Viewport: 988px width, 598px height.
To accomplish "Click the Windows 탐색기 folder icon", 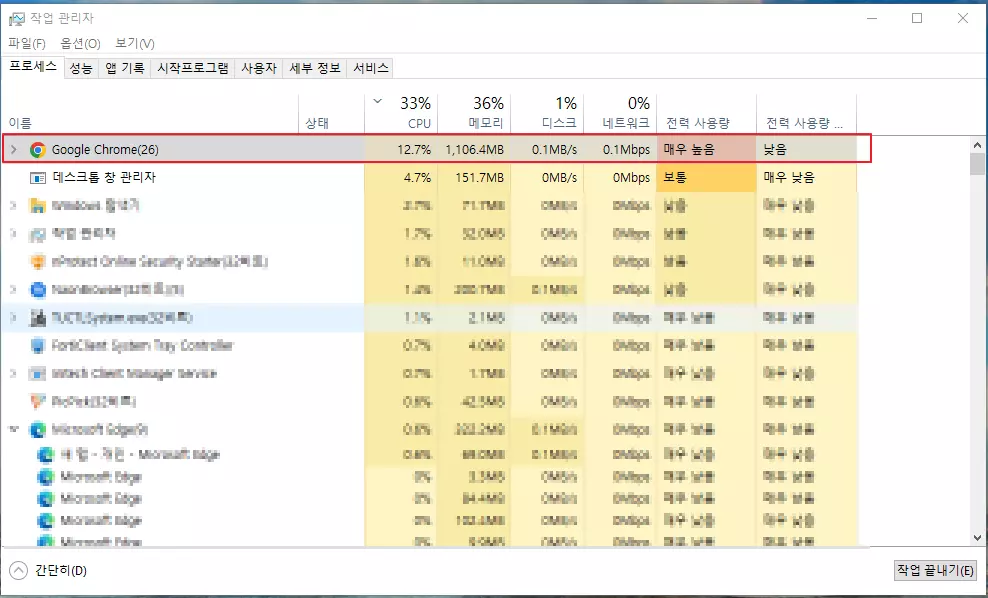I will pos(38,206).
